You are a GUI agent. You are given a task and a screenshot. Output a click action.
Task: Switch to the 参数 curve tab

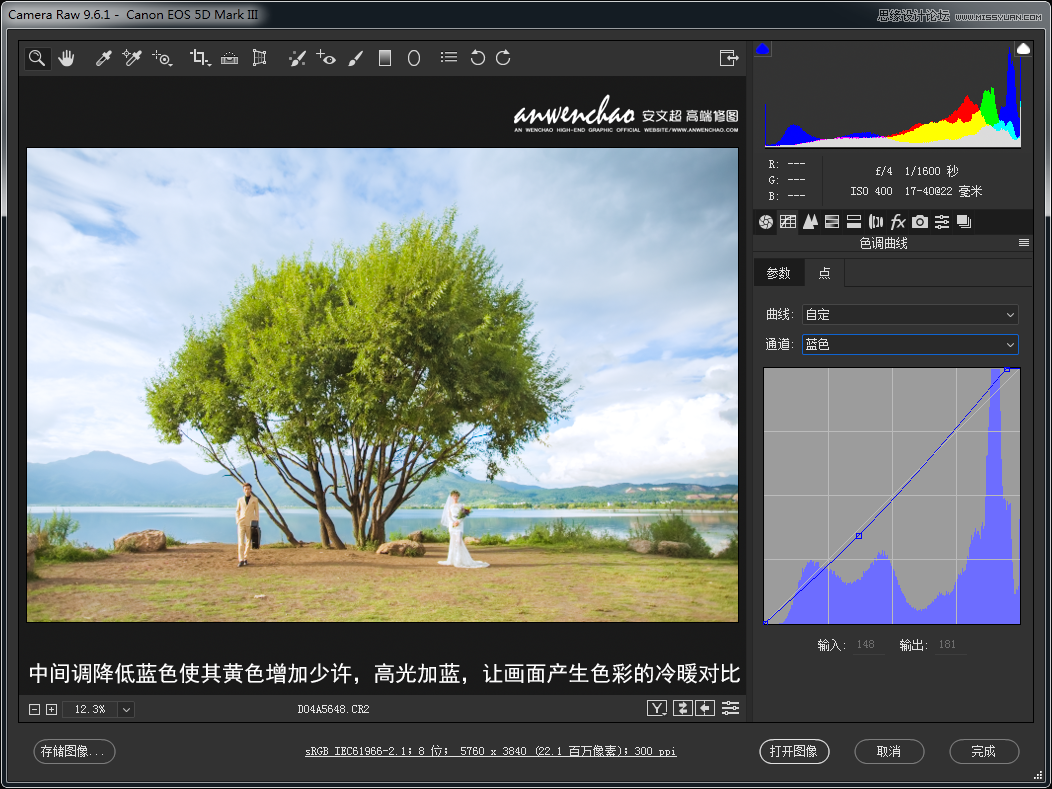click(x=779, y=273)
